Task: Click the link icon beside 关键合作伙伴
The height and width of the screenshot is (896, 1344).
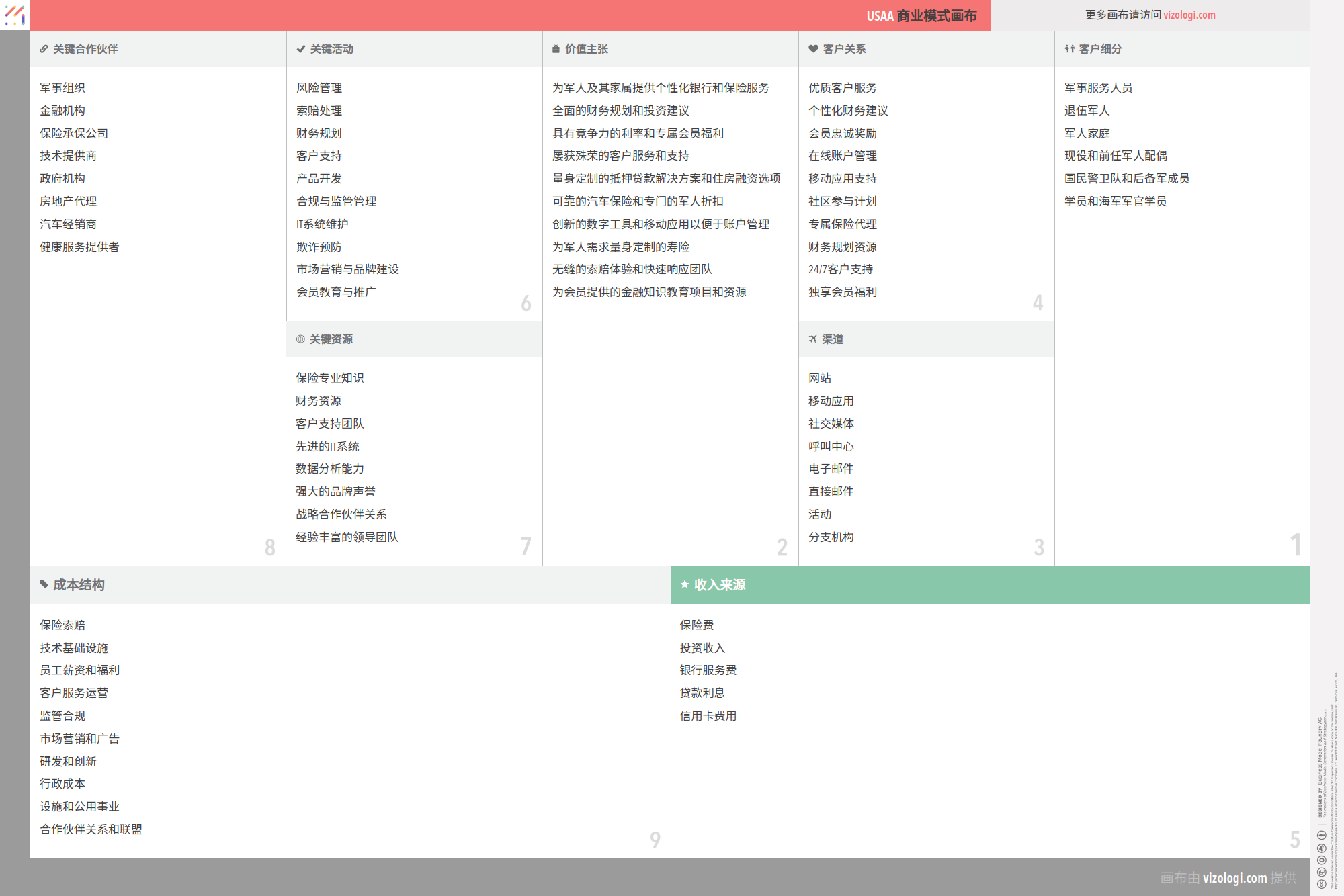Action: tap(44, 49)
